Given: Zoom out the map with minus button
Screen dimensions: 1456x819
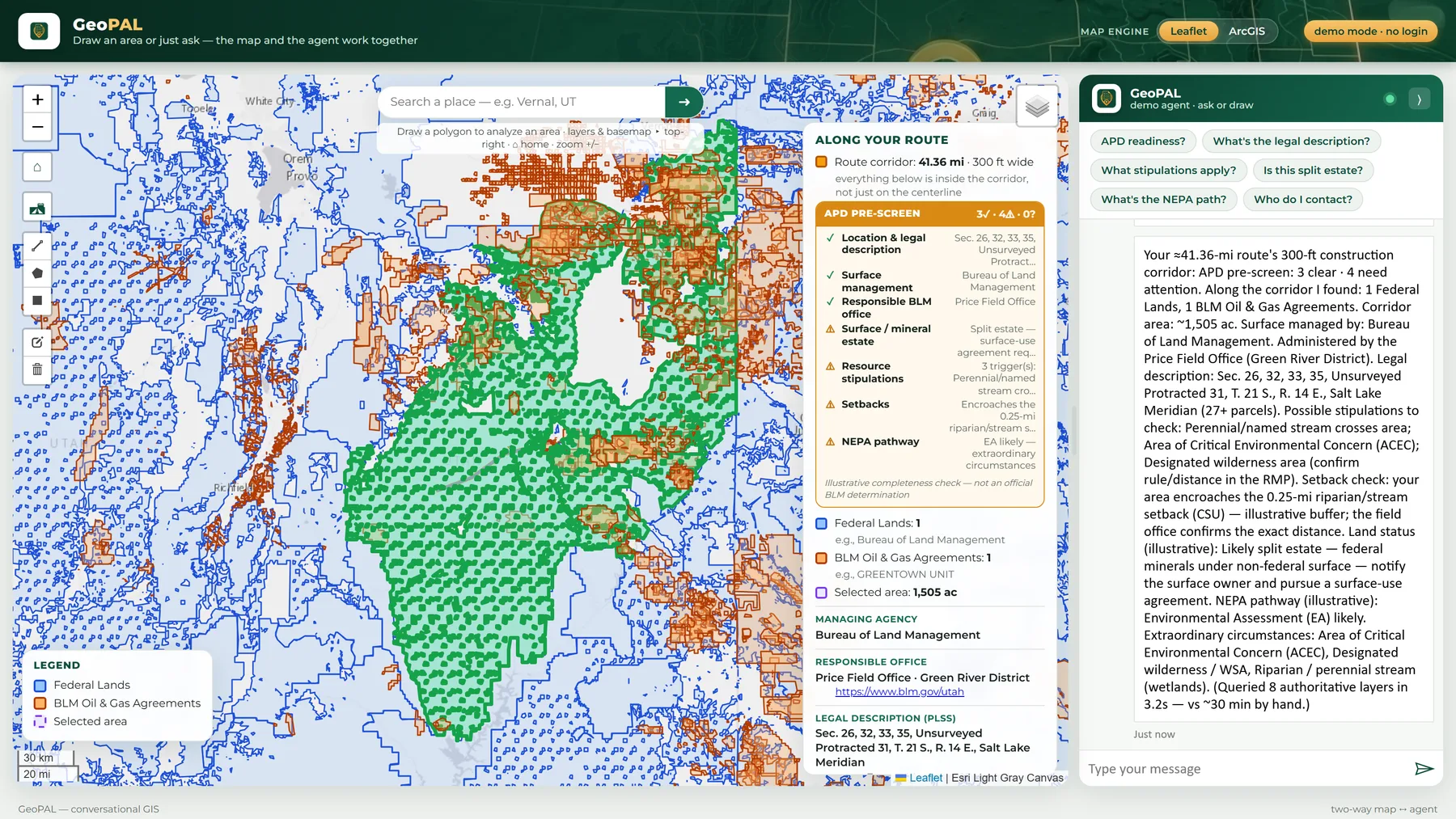Looking at the screenshot, I should (x=37, y=127).
